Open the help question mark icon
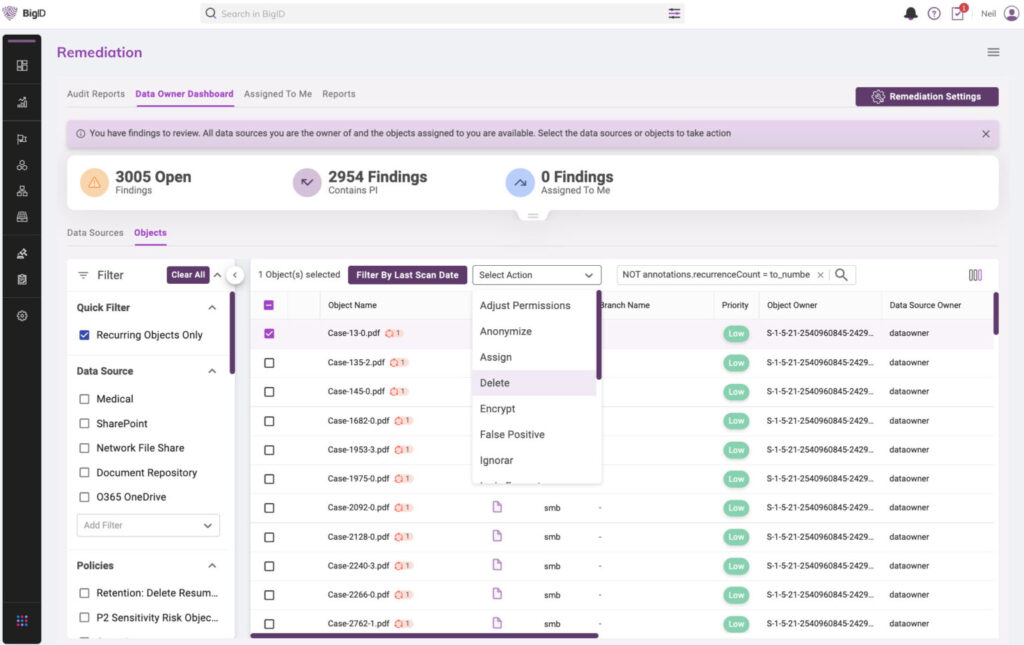The width and height of the screenshot is (1024, 645). click(x=934, y=14)
